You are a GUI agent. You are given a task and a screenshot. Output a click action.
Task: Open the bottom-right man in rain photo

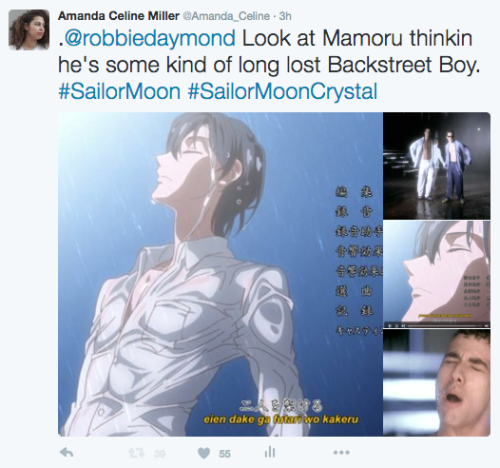437,383
